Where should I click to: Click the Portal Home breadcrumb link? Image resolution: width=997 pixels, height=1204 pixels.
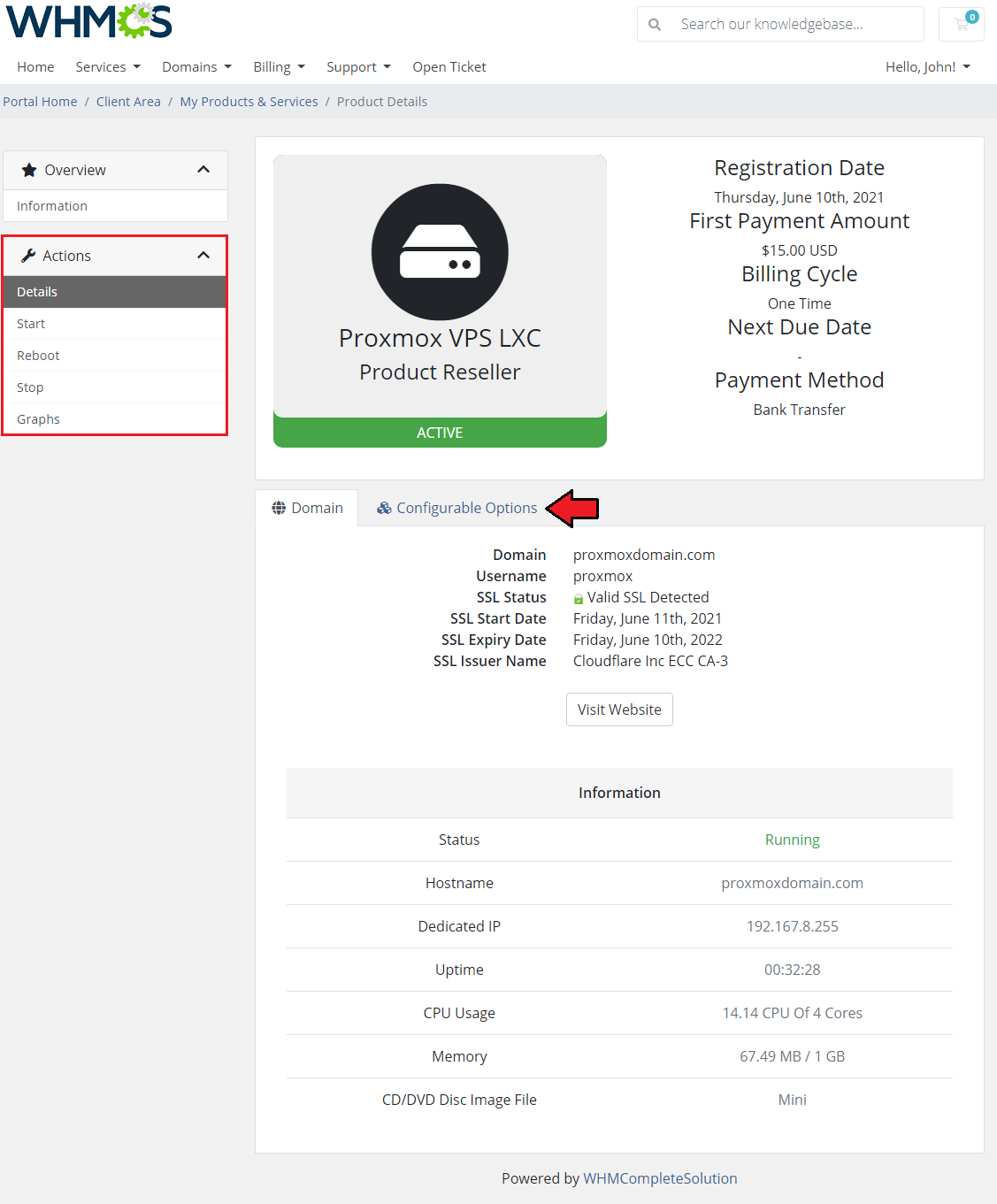[40, 102]
